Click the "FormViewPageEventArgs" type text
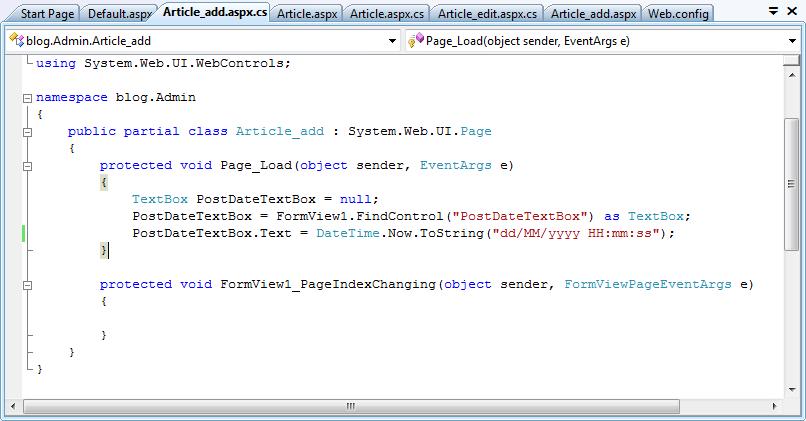 (x=648, y=284)
